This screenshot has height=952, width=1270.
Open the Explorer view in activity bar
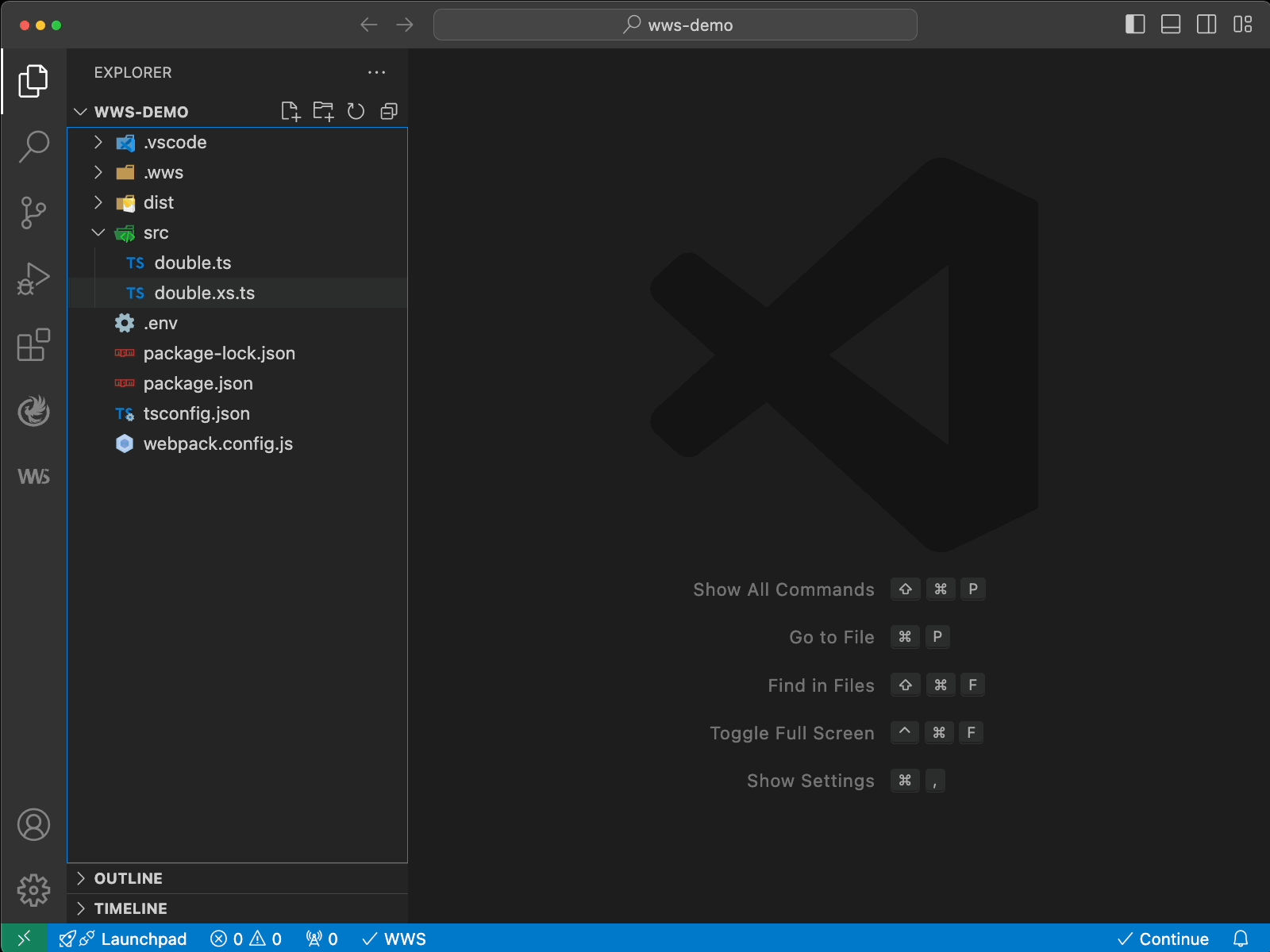click(33, 81)
